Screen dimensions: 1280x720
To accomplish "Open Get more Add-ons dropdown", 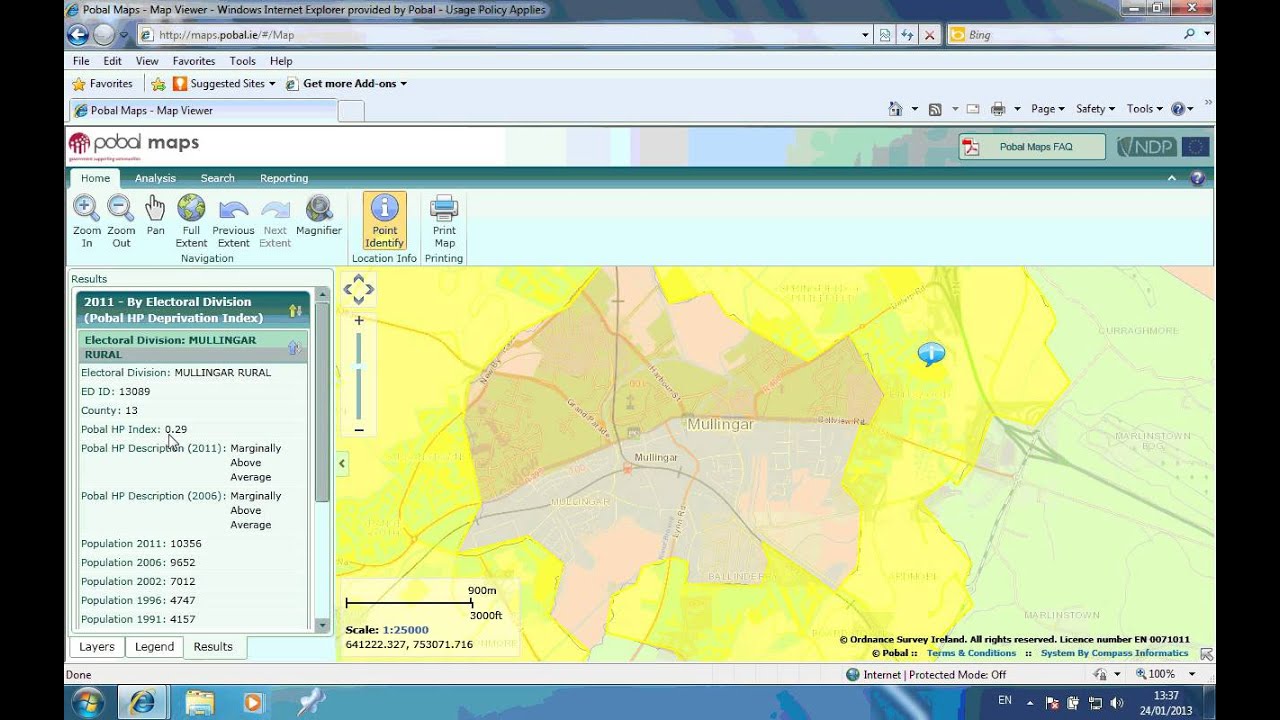I will pyautogui.click(x=346, y=84).
